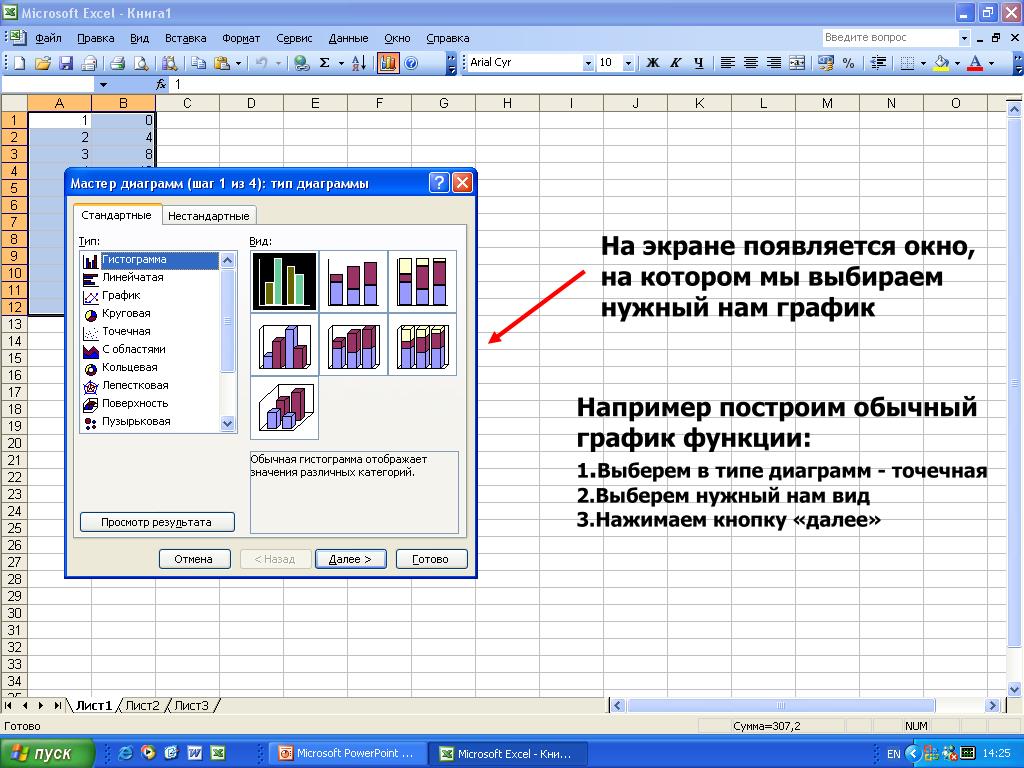Image resolution: width=1024 pixels, height=768 pixels.
Task: Open the font color dropdown arrow
Action: click(x=991, y=63)
